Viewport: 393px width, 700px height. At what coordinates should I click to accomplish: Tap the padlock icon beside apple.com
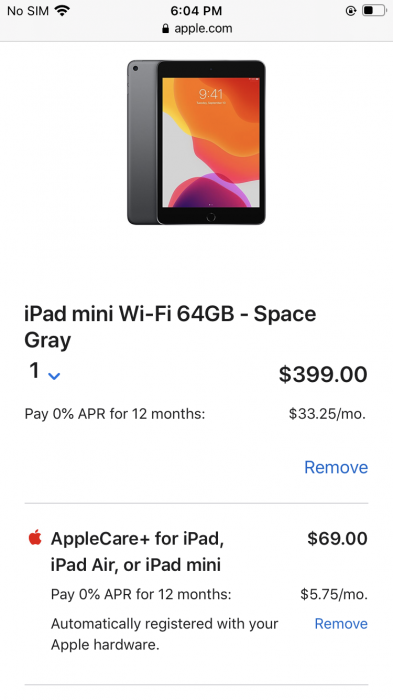click(x=166, y=29)
